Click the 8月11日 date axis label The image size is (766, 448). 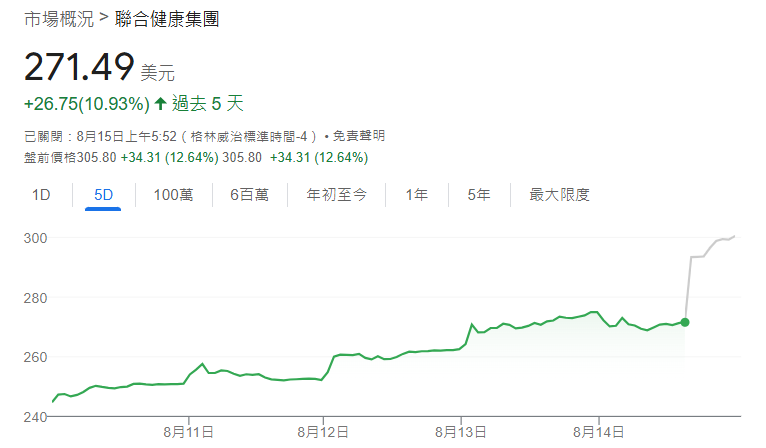[x=189, y=432]
